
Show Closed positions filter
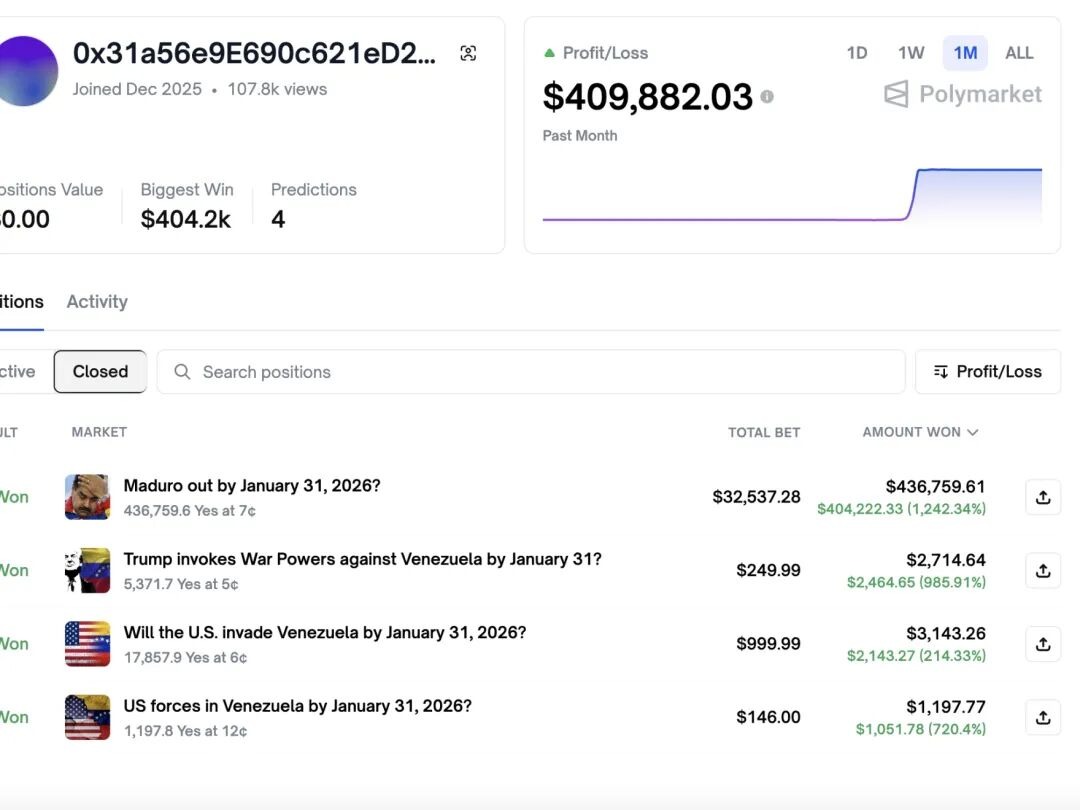[100, 372]
